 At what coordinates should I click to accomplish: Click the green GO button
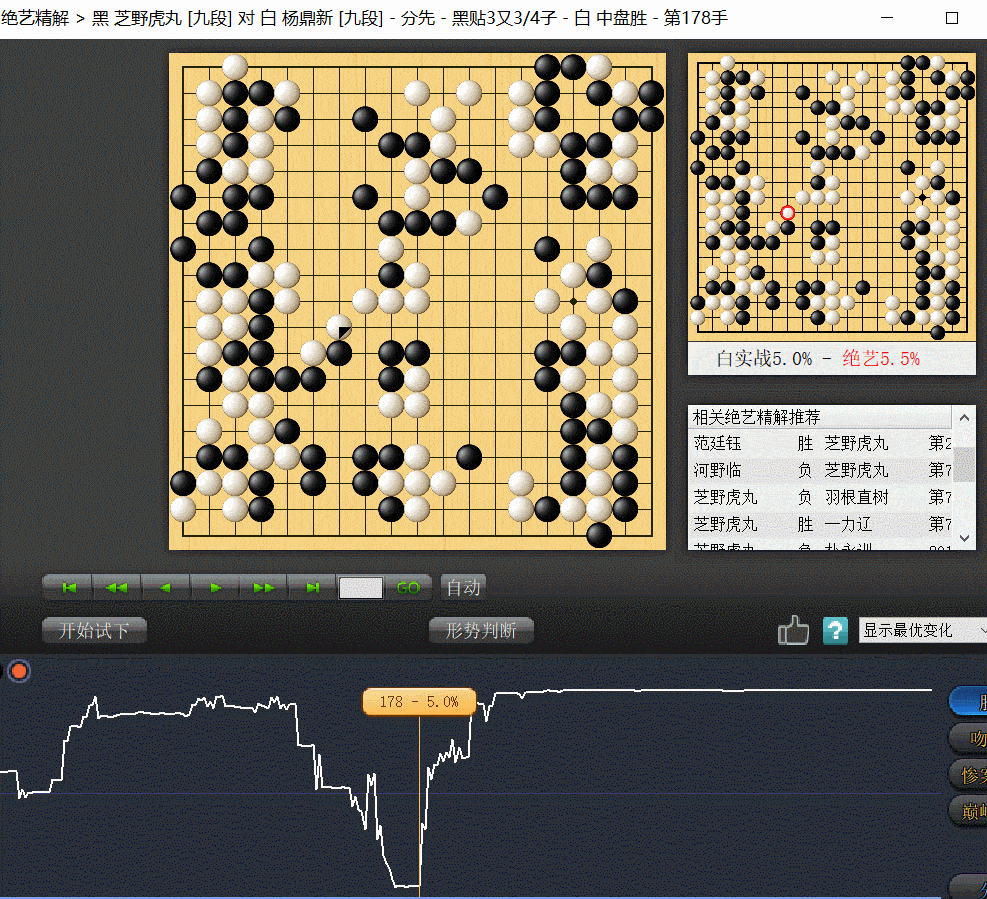point(408,588)
